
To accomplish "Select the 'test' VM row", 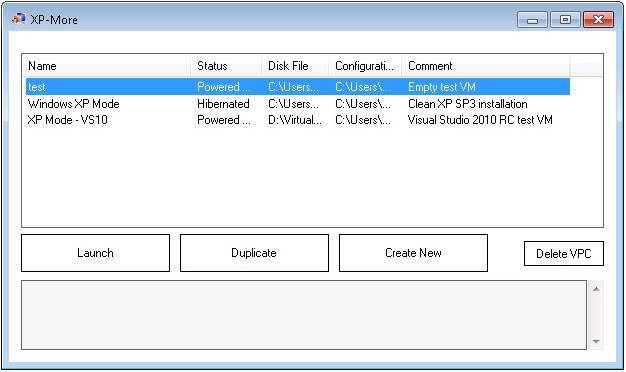I will [x=297, y=87].
